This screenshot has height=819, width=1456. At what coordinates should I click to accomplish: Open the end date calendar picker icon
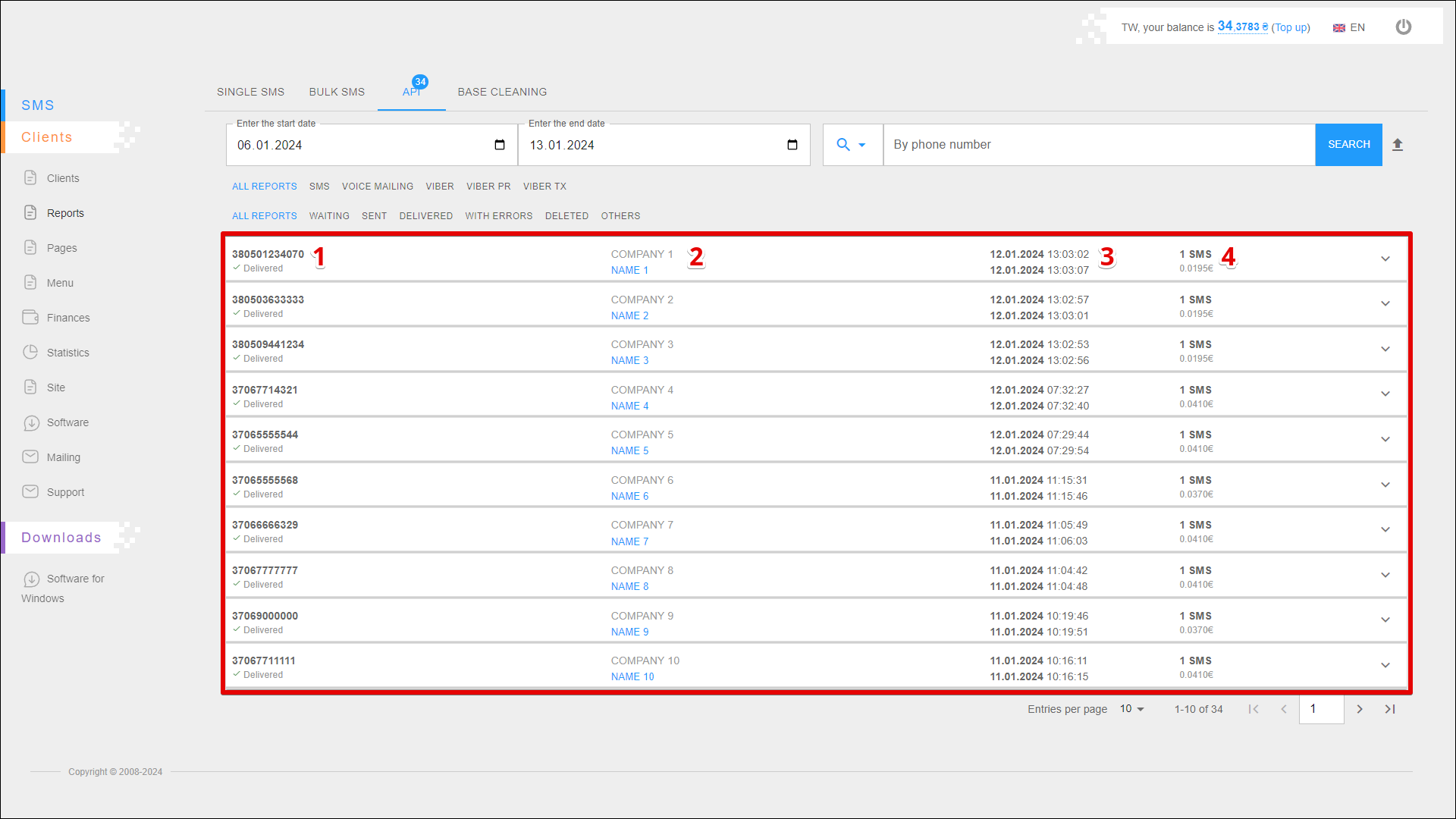tap(792, 145)
